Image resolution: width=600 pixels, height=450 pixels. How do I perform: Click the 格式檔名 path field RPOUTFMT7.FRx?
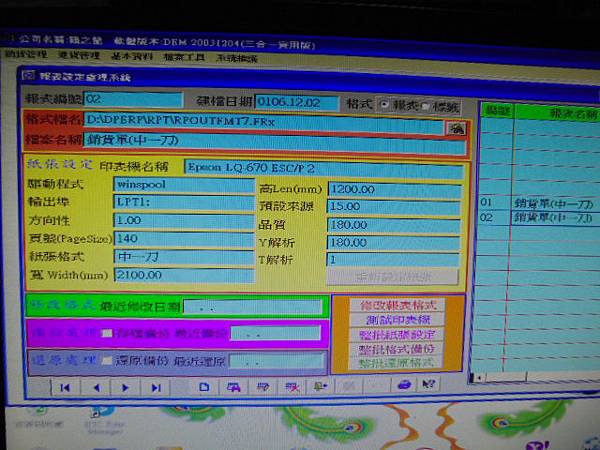[264, 122]
